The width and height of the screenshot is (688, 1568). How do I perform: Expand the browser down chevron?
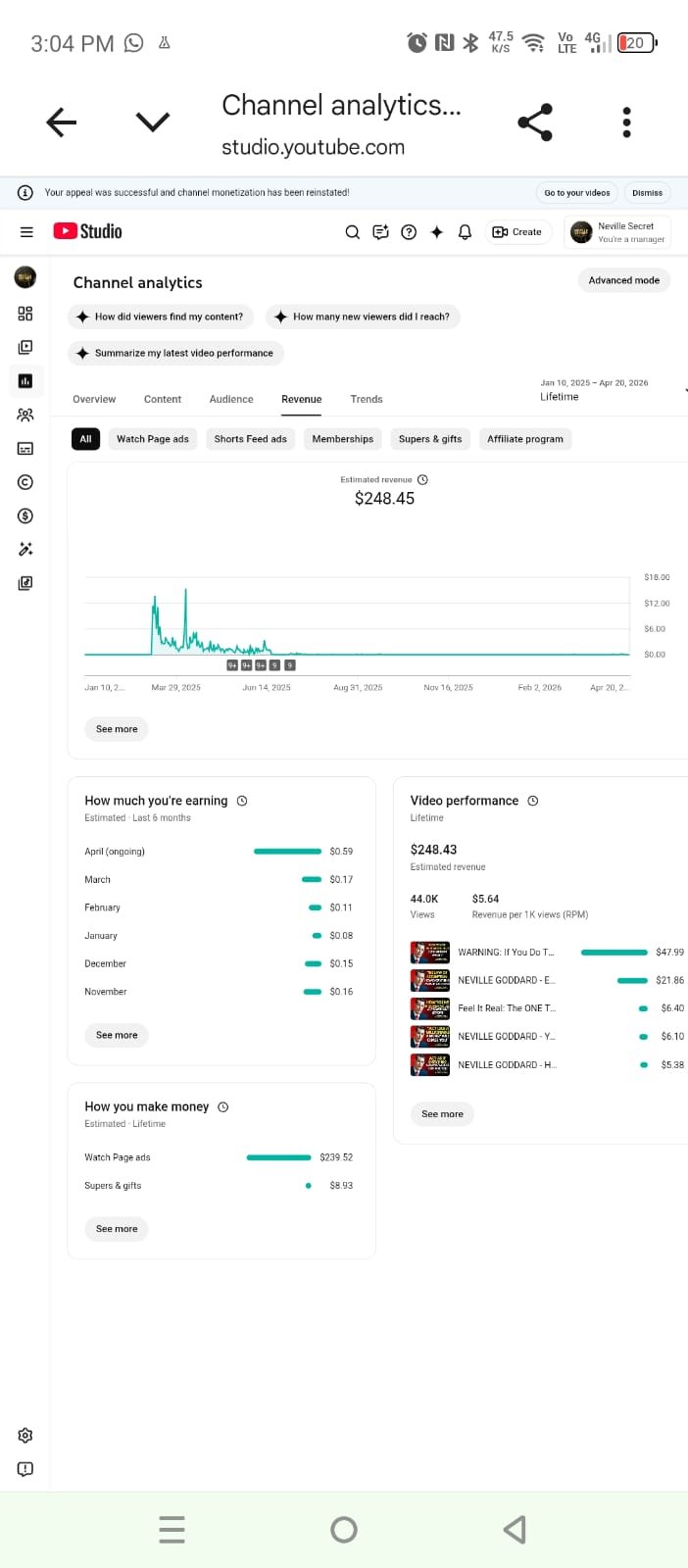(x=153, y=122)
